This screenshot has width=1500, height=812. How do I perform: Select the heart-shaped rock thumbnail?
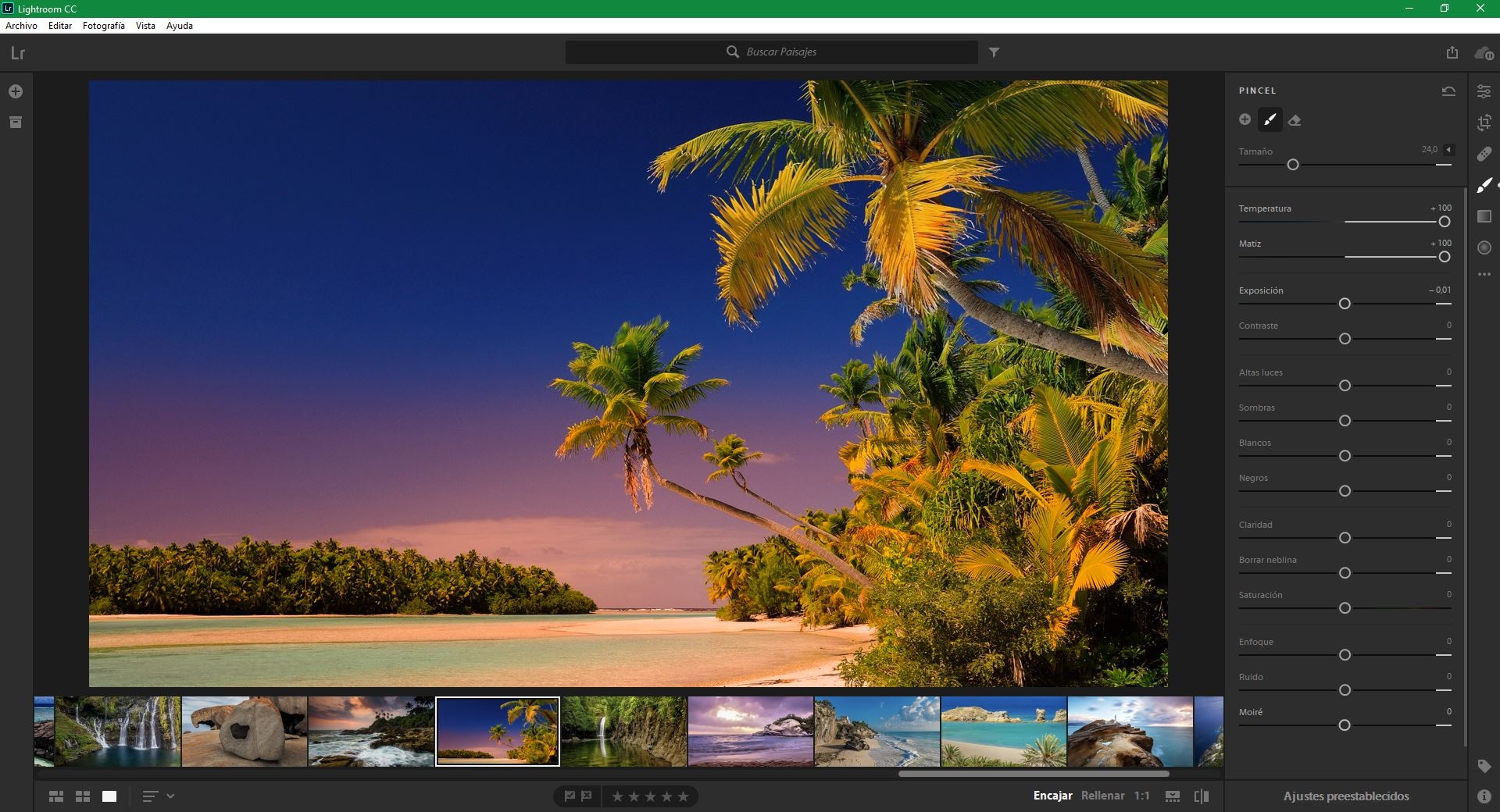coord(245,732)
